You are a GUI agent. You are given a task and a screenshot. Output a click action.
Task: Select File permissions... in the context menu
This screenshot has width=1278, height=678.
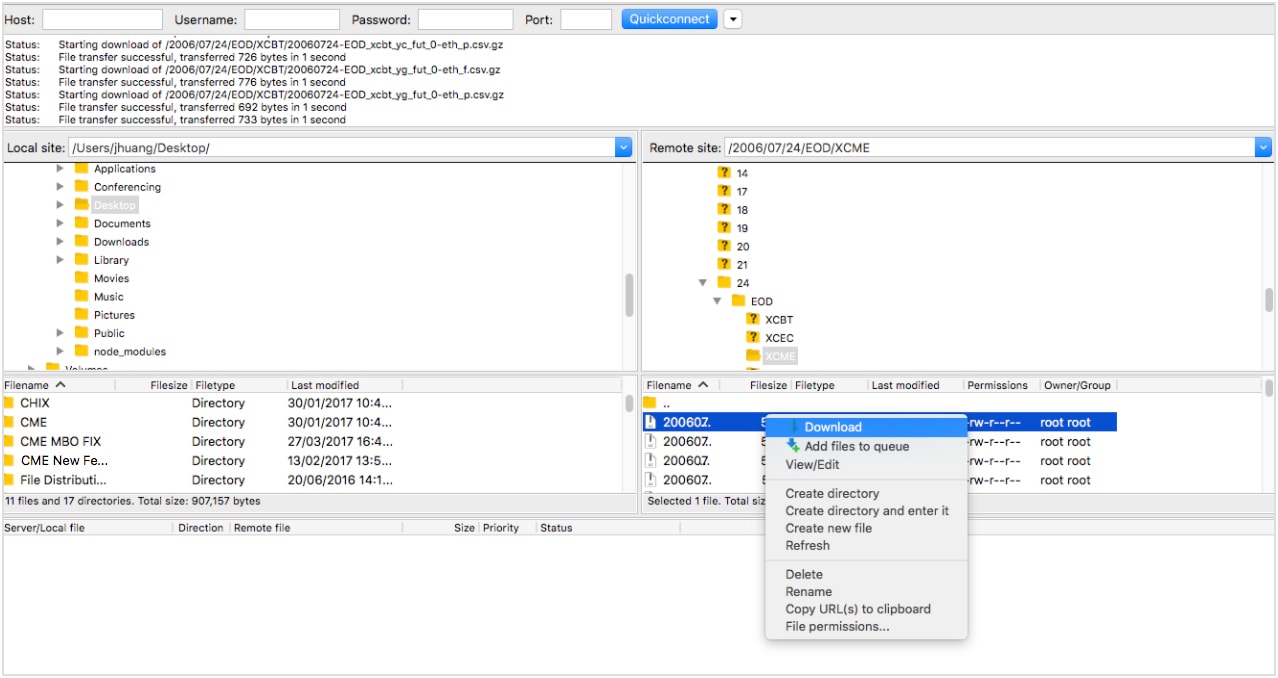pyautogui.click(x=837, y=626)
